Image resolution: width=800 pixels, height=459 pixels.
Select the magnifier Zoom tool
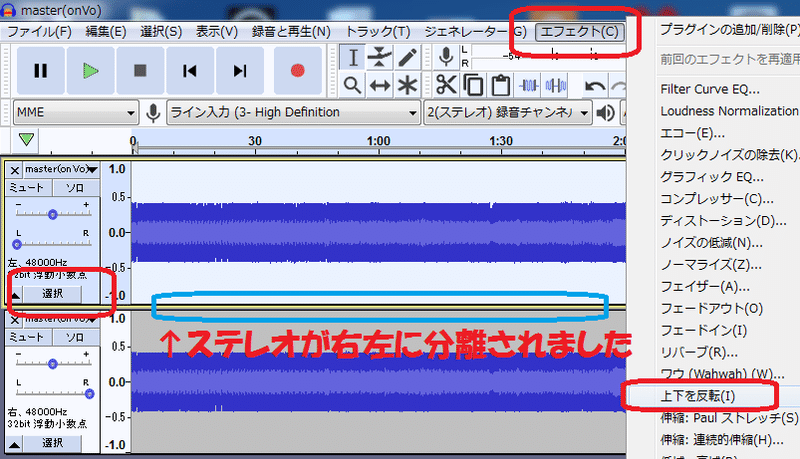(353, 85)
